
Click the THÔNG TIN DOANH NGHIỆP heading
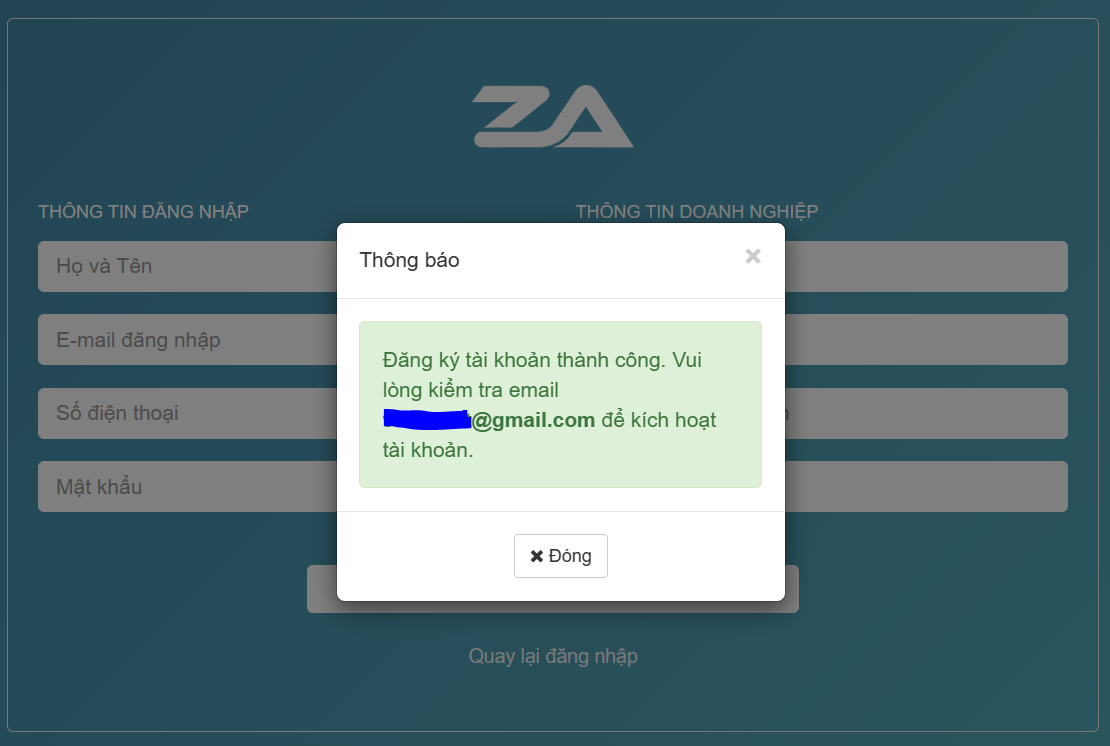tap(697, 211)
